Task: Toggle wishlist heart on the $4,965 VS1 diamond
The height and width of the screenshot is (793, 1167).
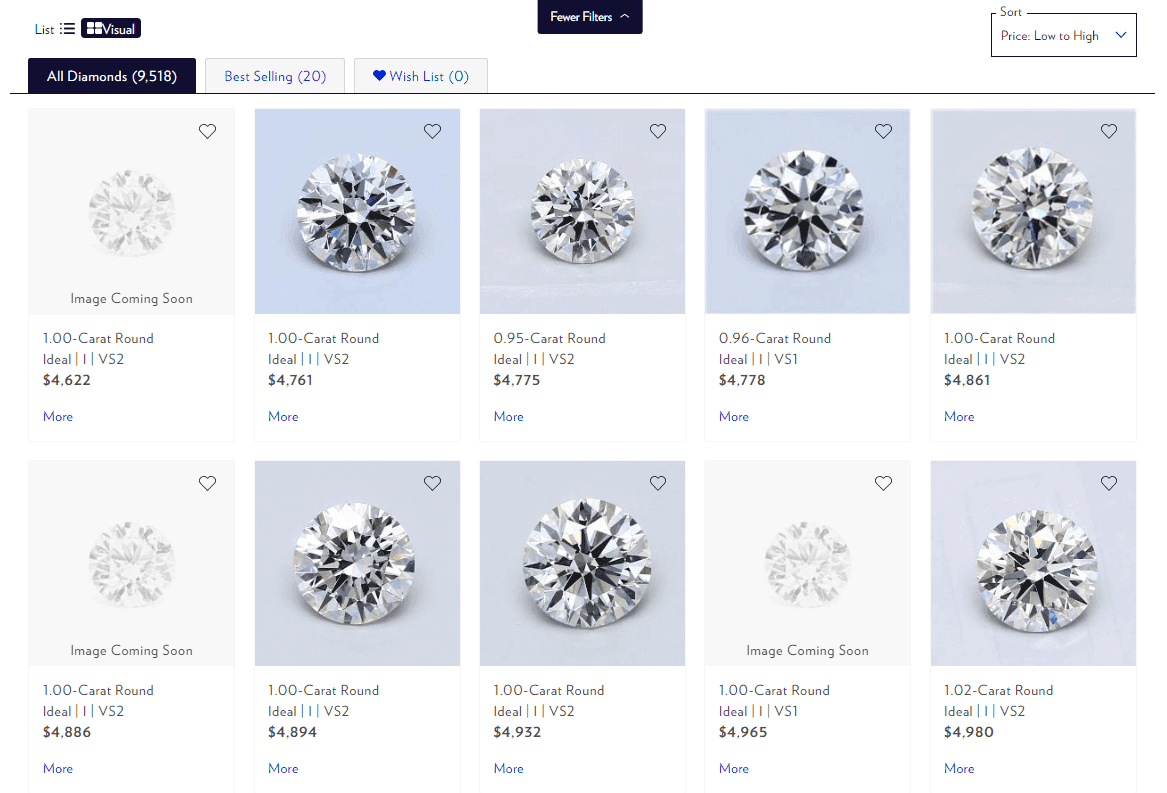Action: (x=883, y=483)
